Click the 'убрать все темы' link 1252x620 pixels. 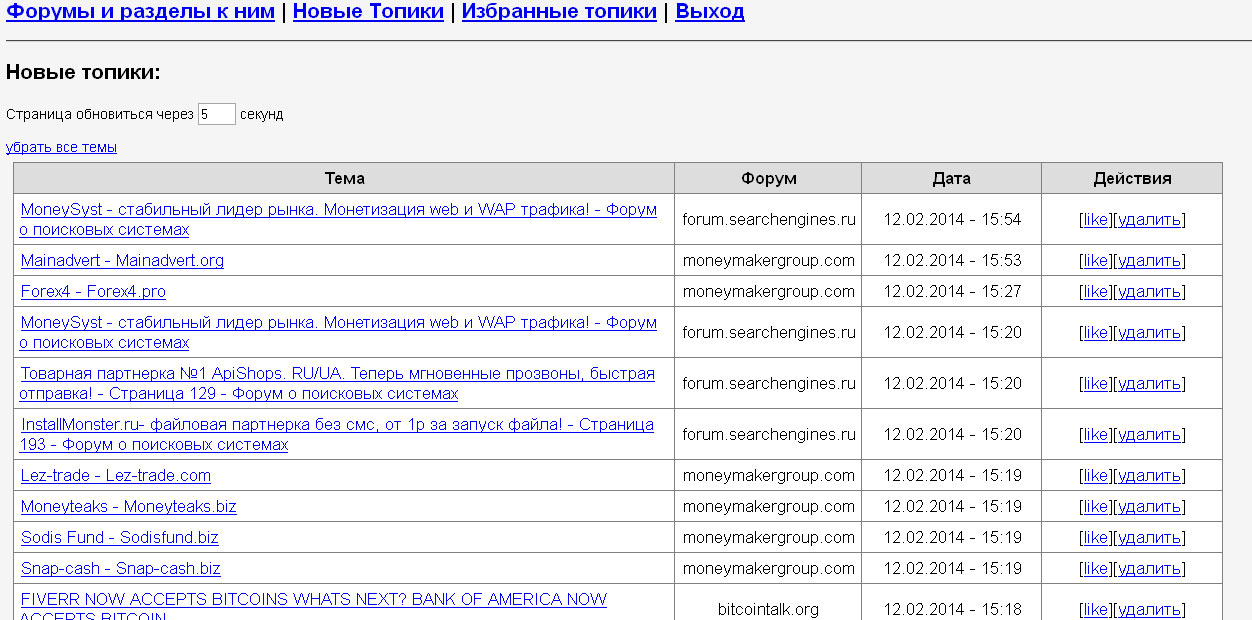click(61, 147)
